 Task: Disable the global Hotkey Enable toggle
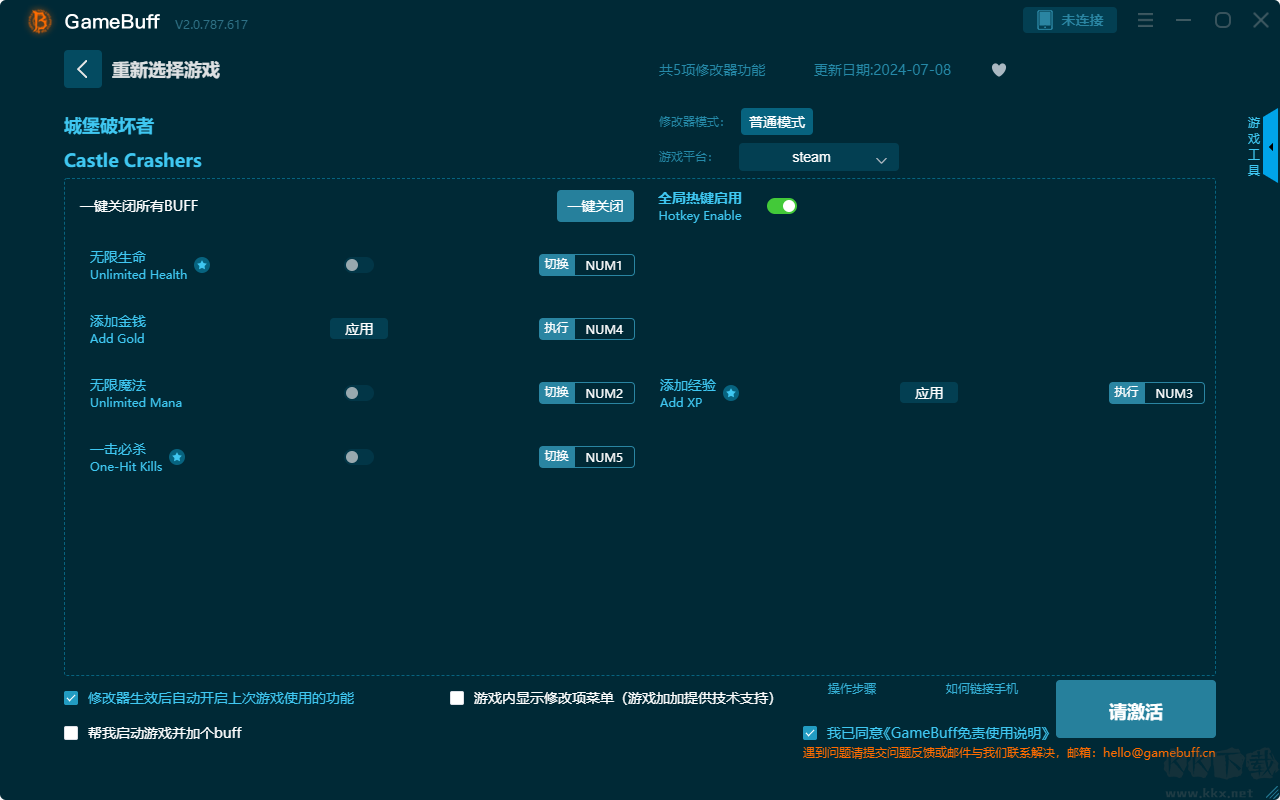coord(781,206)
